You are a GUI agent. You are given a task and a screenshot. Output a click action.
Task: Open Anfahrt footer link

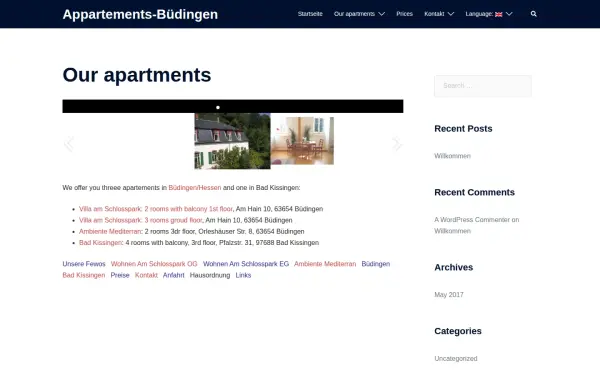click(x=173, y=275)
